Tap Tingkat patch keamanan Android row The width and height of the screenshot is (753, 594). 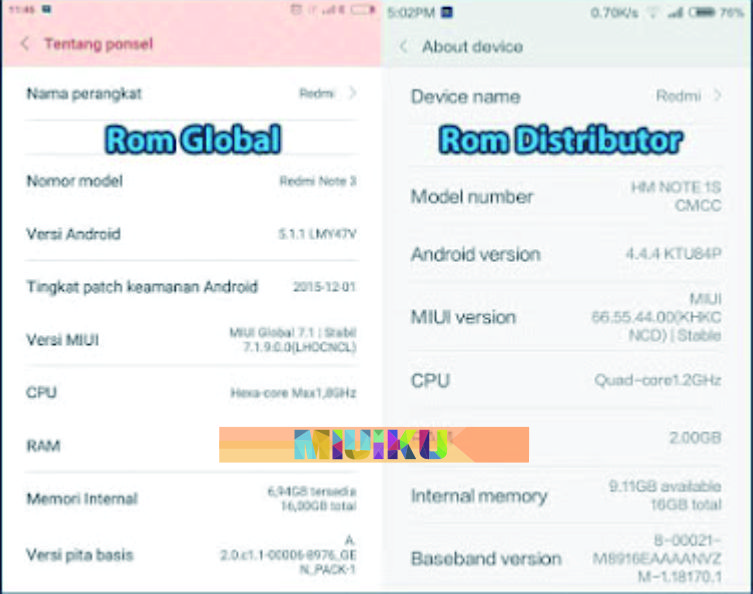tap(191, 287)
